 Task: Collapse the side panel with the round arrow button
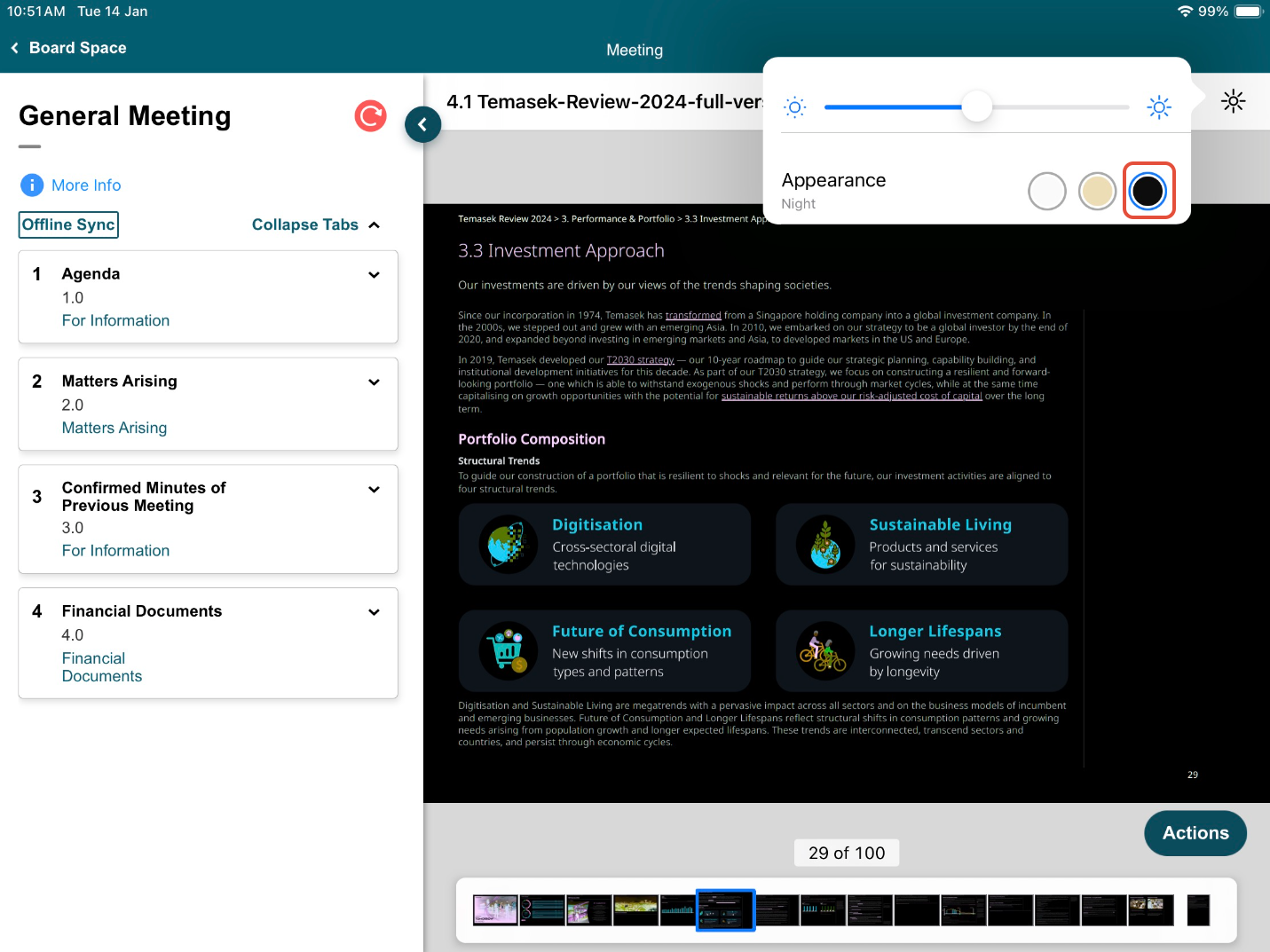(x=422, y=124)
